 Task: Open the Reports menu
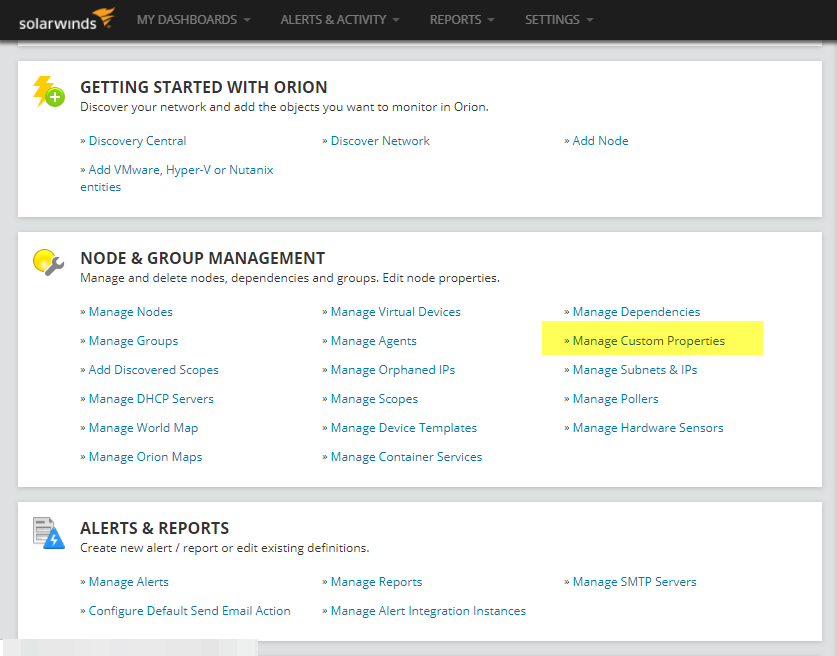[x=455, y=20]
